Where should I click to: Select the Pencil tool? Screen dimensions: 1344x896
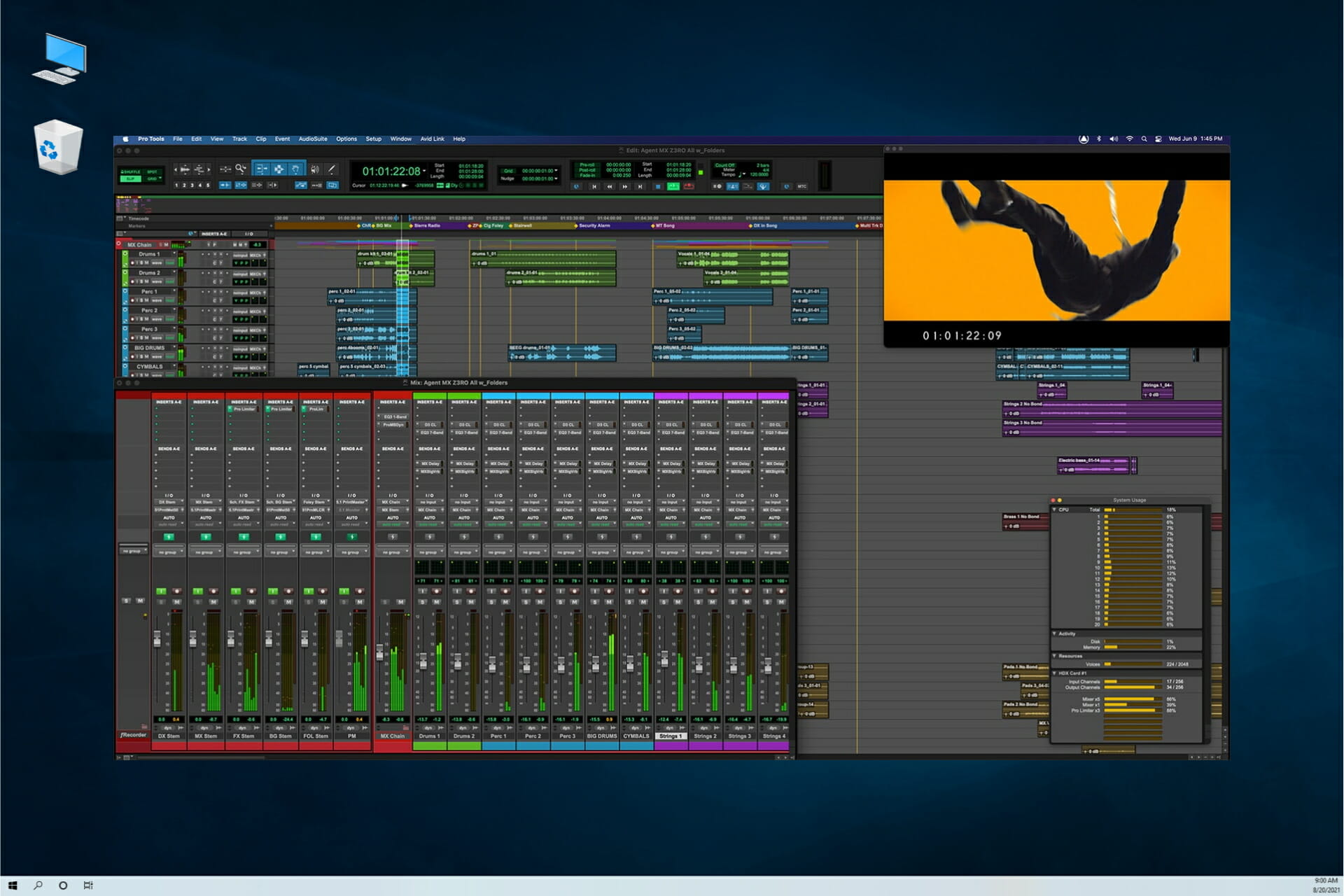(331, 169)
